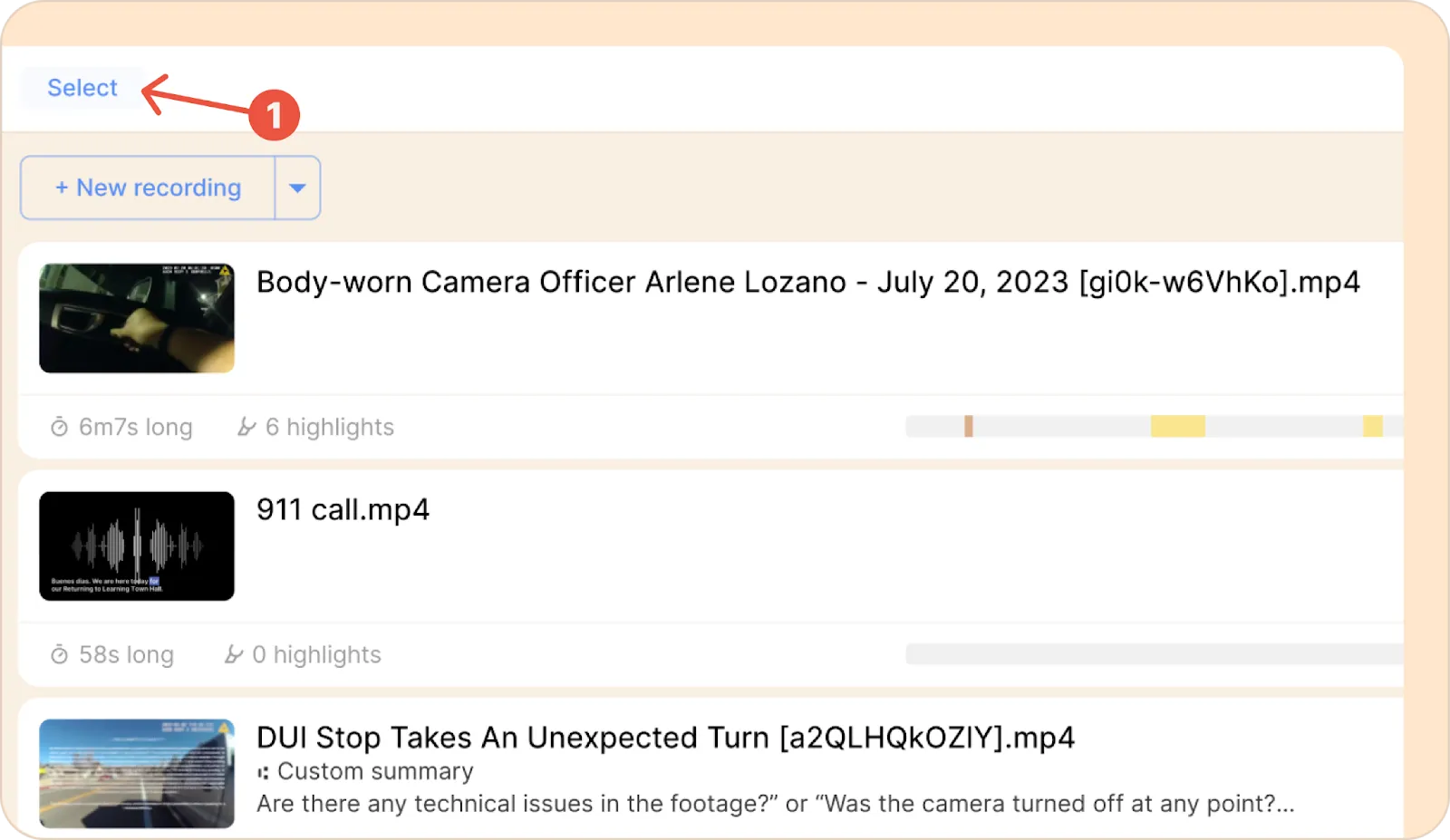Click the empty 911 call highlights timeline
1450x840 pixels.
point(1153,654)
